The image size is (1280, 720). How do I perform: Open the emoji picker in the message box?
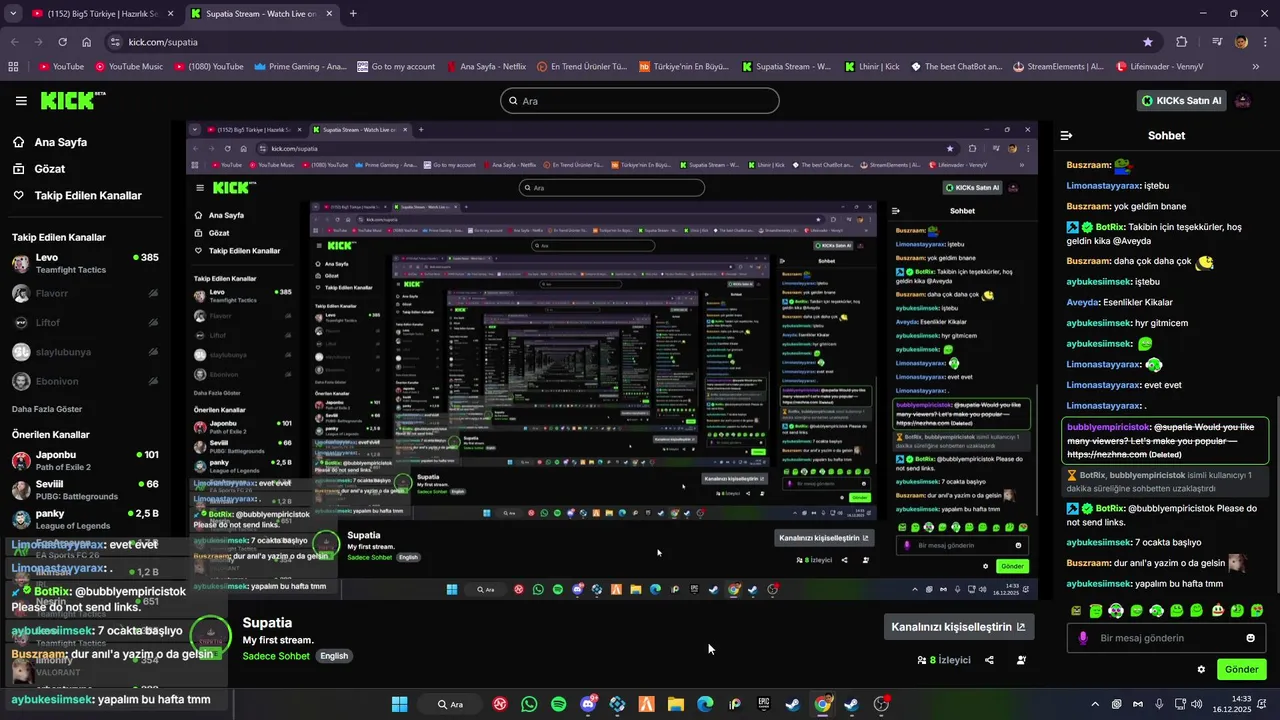tap(1250, 638)
